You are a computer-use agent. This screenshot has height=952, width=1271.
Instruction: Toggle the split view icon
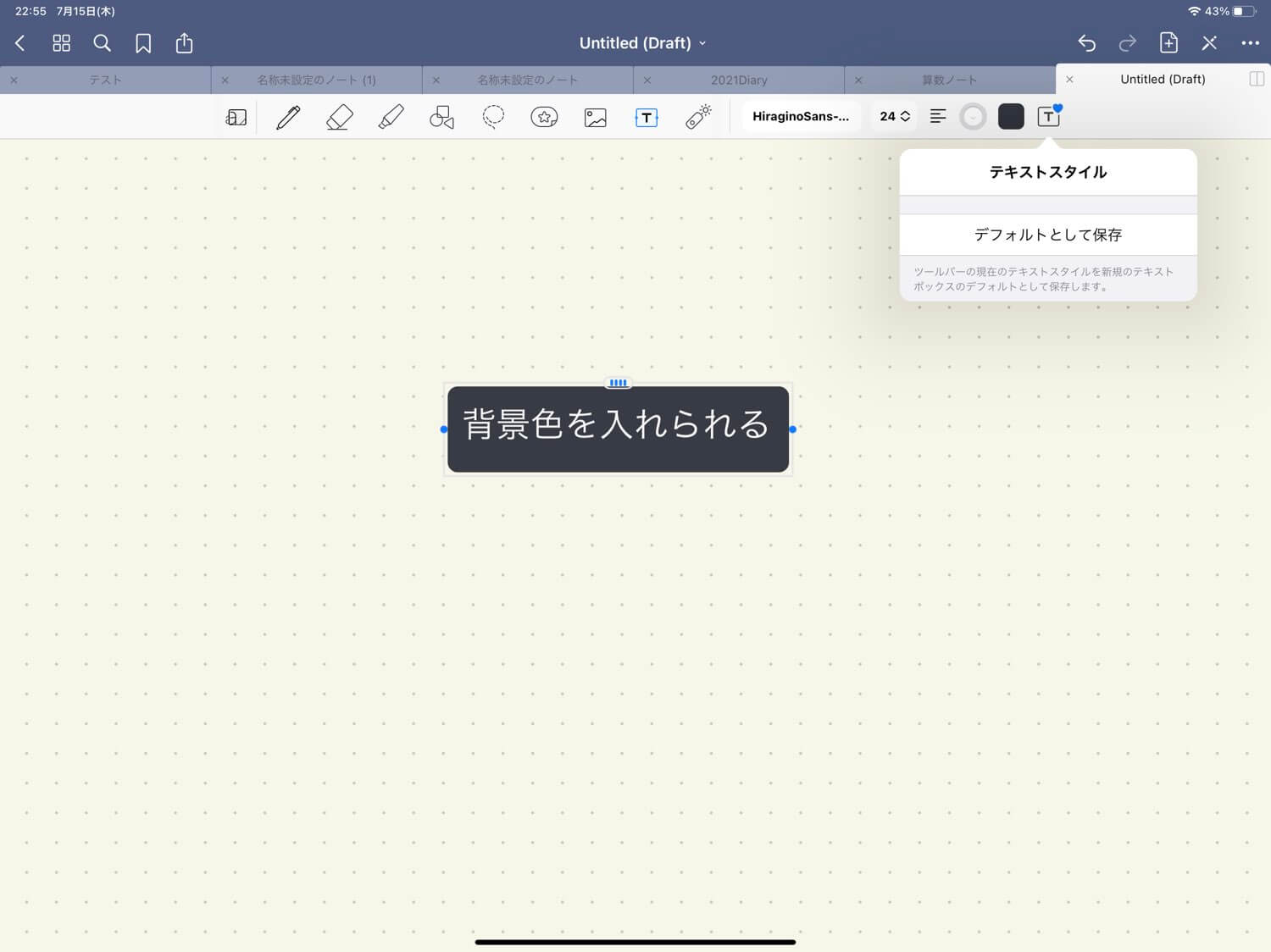tap(1257, 79)
